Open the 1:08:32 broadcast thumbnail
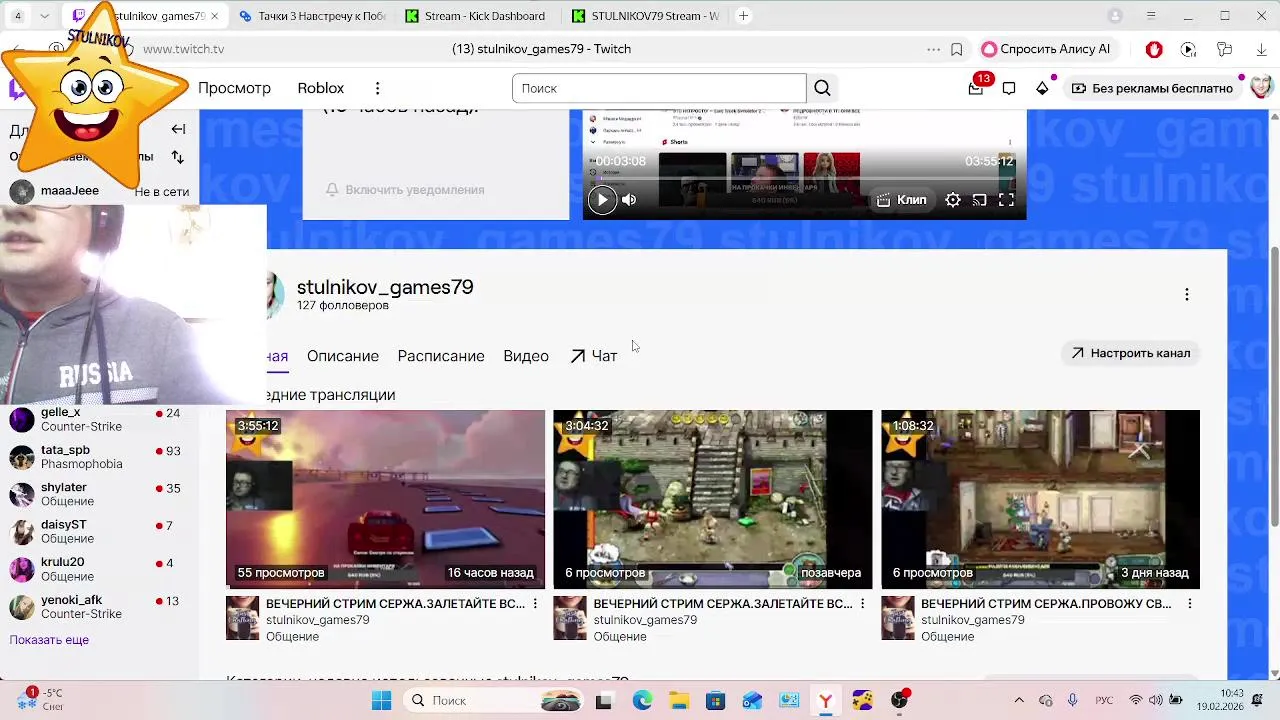 coord(1040,499)
